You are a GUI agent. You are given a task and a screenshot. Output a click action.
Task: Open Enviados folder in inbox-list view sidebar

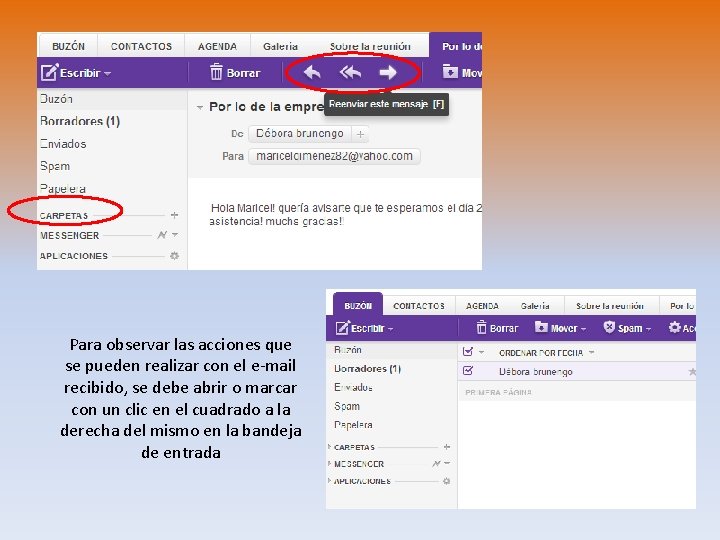(x=353, y=388)
